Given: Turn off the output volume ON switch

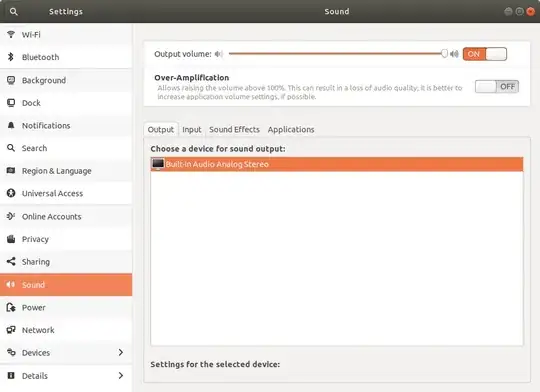Looking at the screenshot, I should (485, 54).
